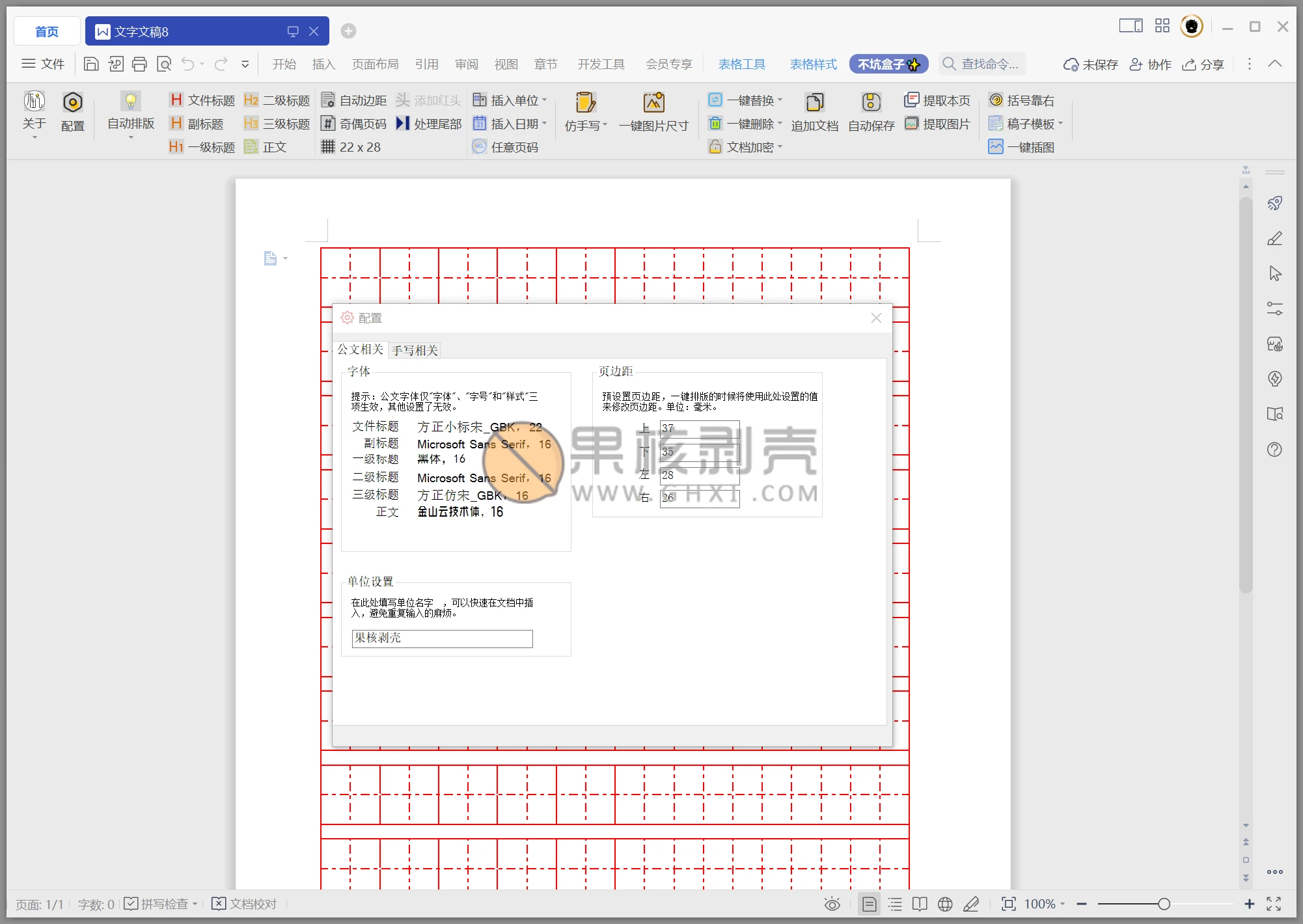Open the rocket icon in right sidebar
This screenshot has height=924, width=1303.
coord(1274,204)
